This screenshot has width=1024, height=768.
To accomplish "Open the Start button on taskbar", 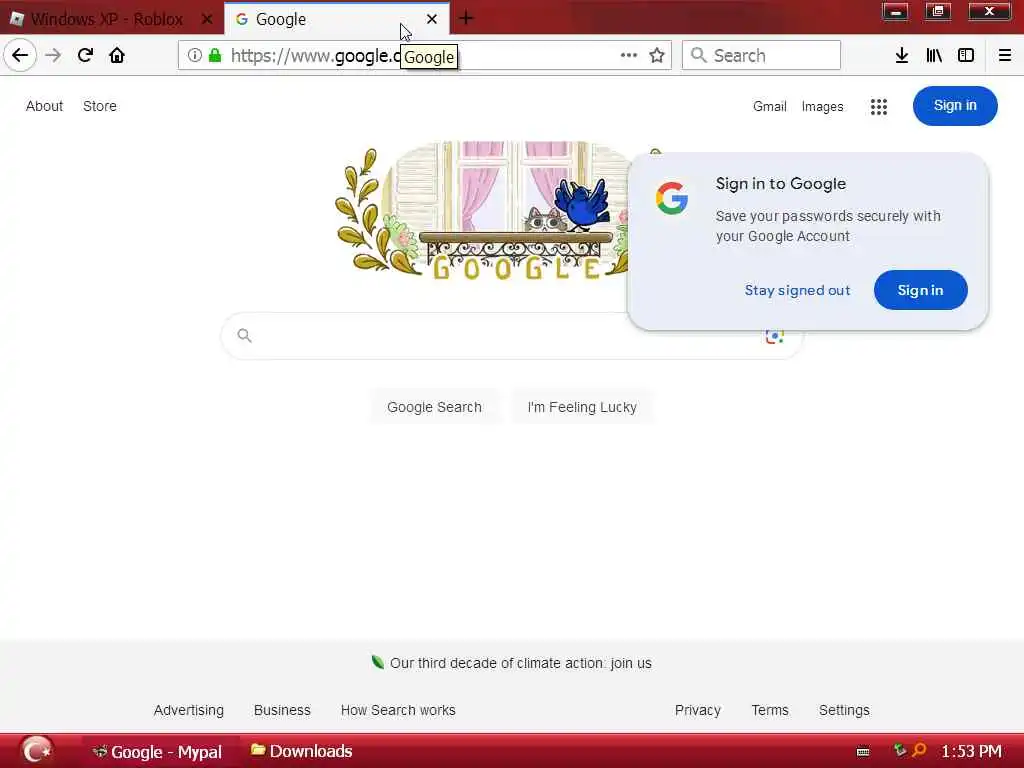I will click(x=37, y=750).
